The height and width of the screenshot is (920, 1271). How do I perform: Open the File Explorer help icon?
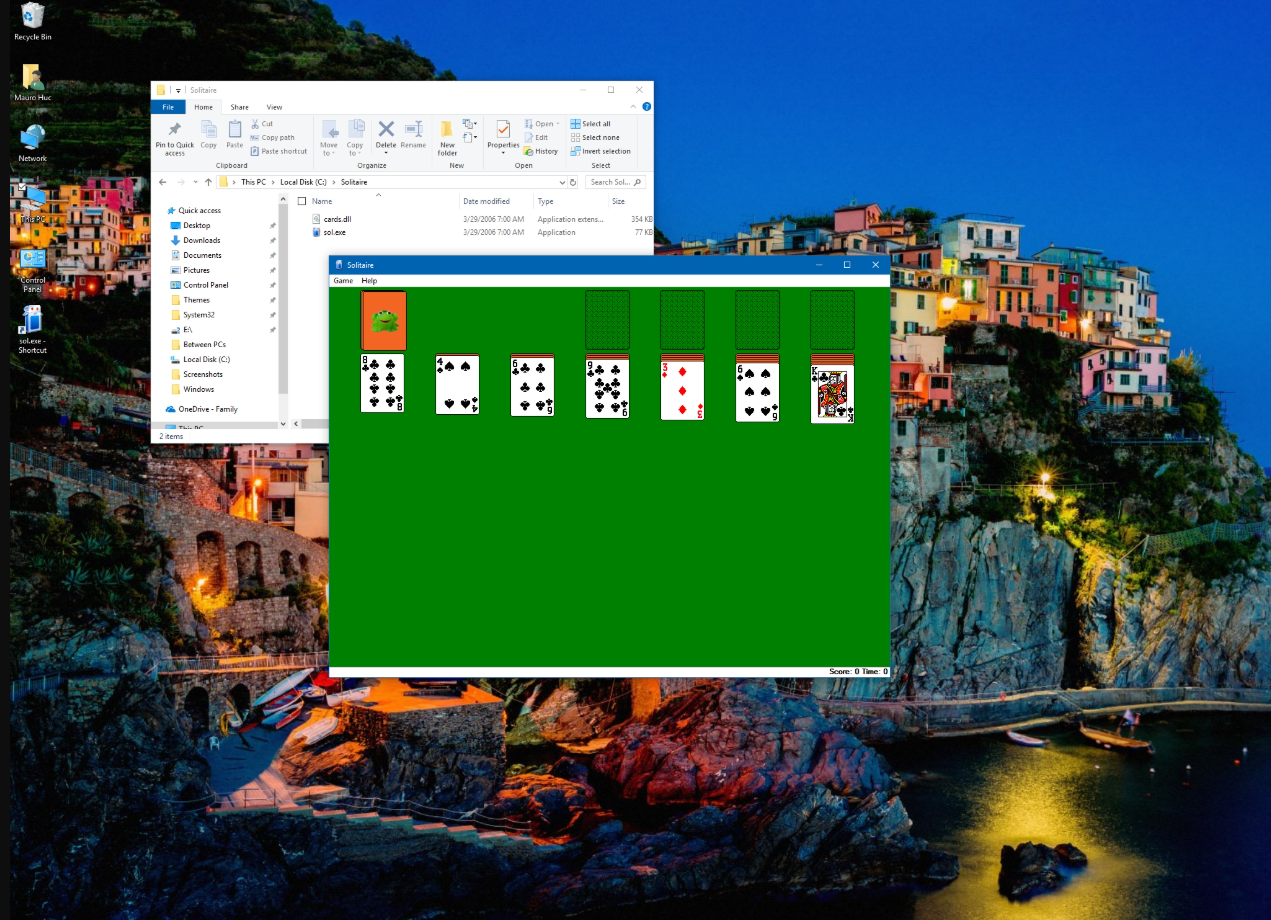point(647,107)
